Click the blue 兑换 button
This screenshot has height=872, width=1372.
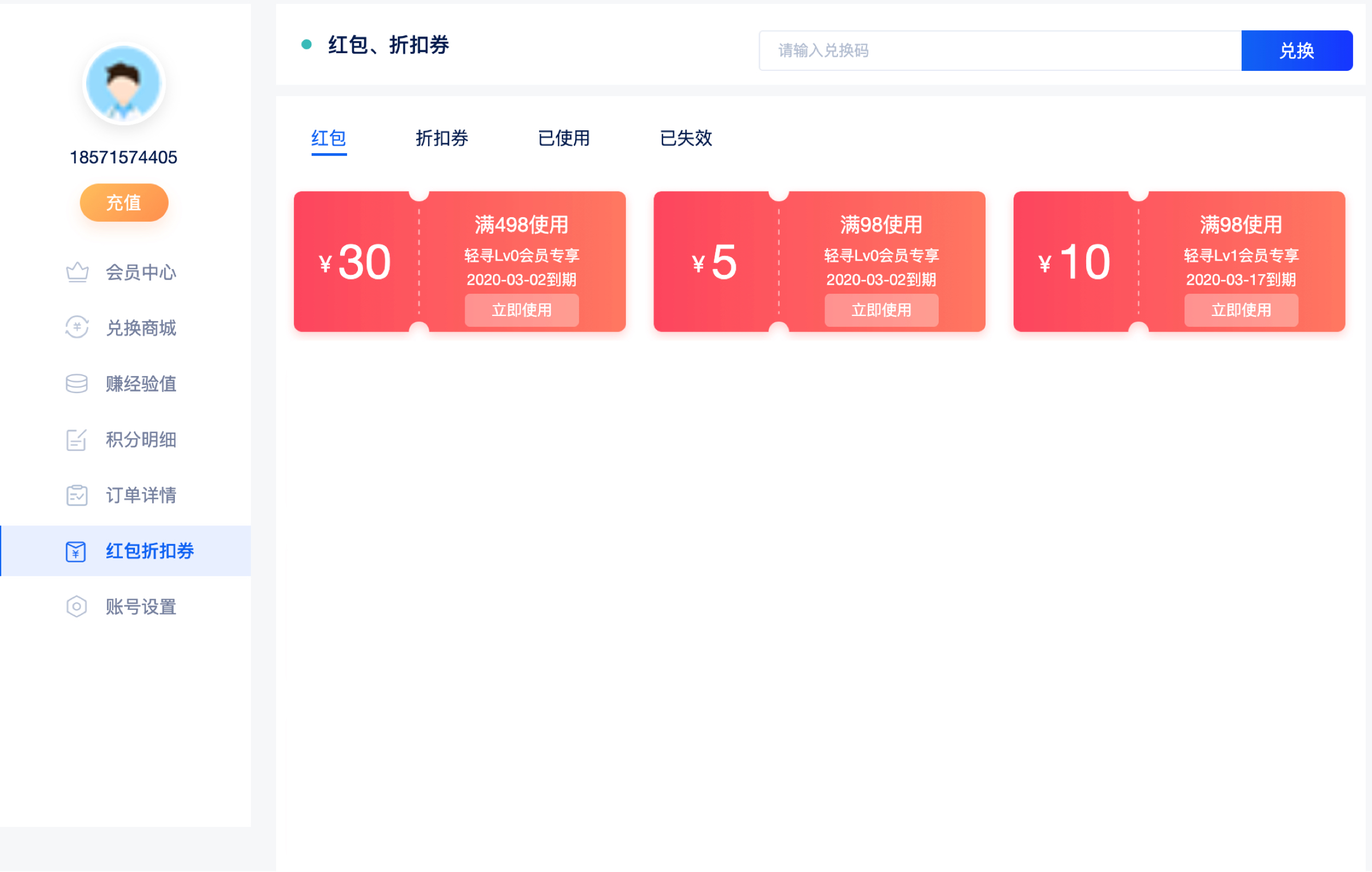click(x=1297, y=51)
